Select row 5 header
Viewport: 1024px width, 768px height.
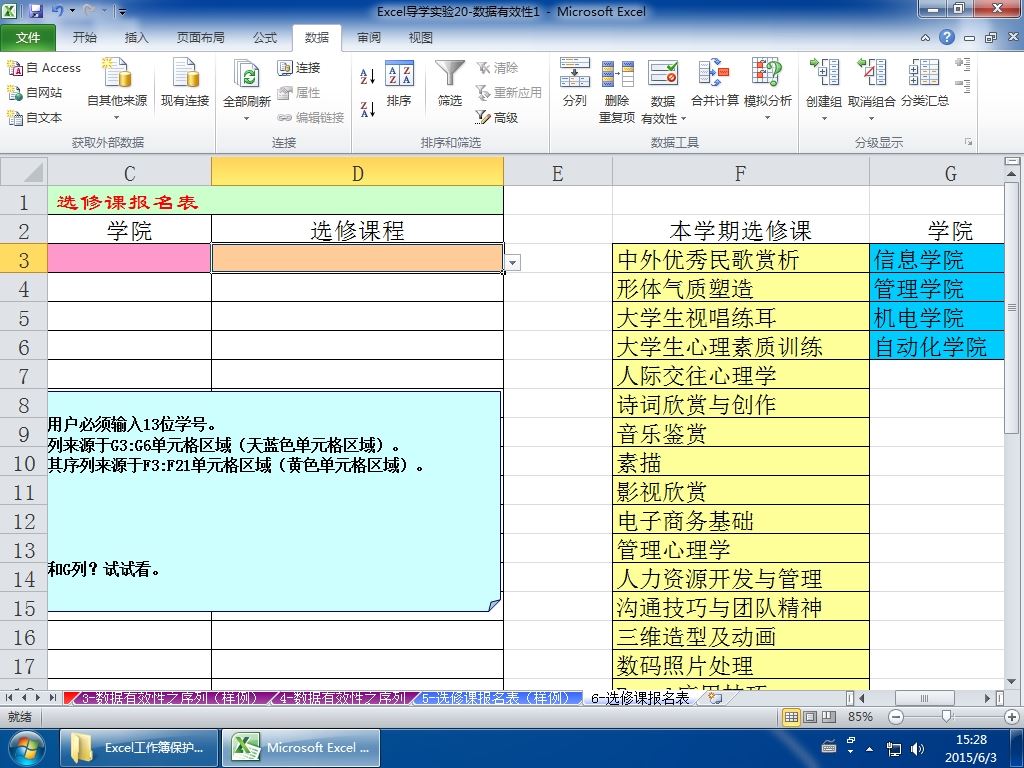pyautogui.click(x=24, y=318)
